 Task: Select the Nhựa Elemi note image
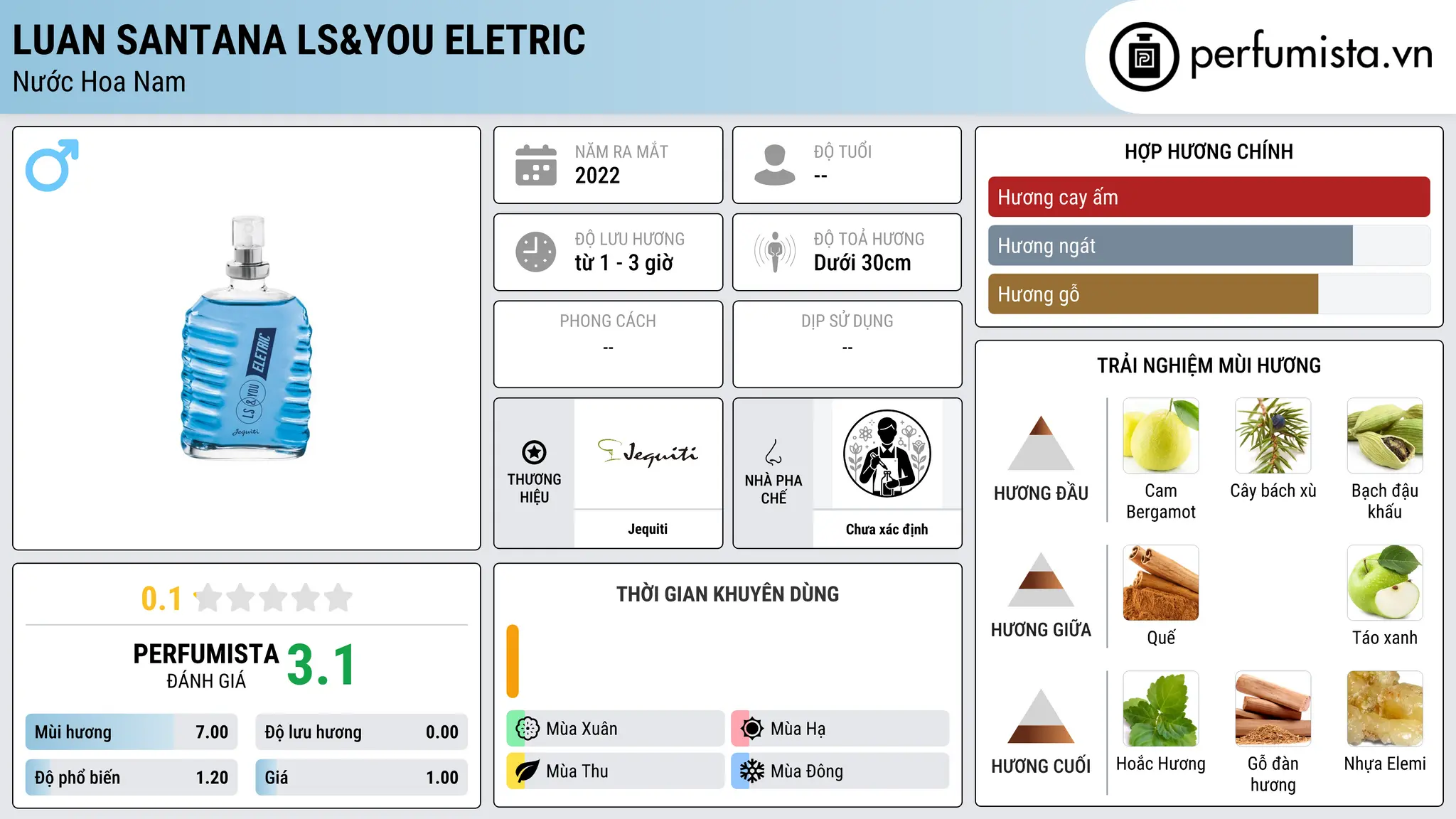click(1385, 709)
